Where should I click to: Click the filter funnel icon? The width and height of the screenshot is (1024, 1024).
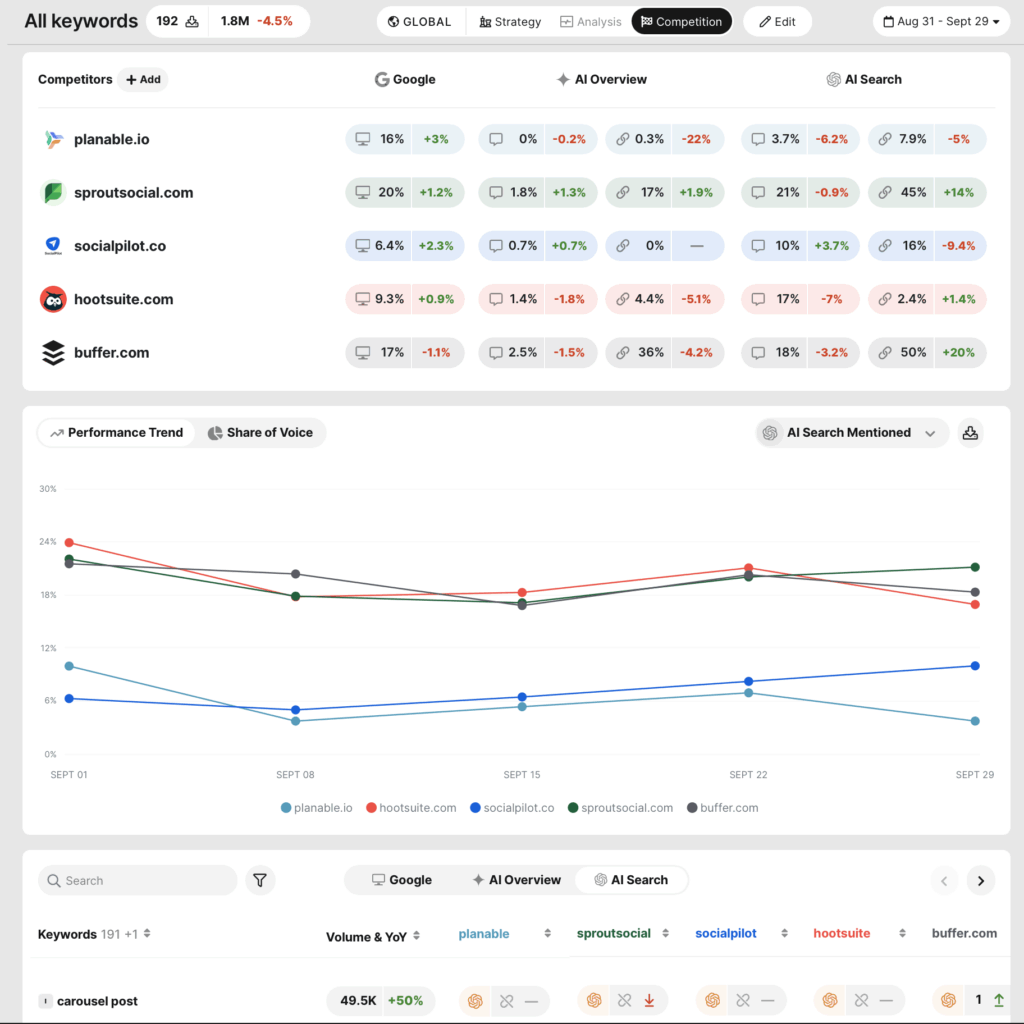pos(260,880)
